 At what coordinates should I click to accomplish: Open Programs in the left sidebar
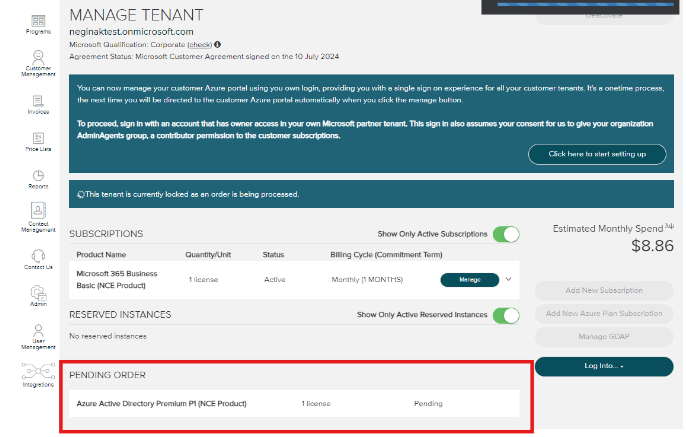[38, 24]
